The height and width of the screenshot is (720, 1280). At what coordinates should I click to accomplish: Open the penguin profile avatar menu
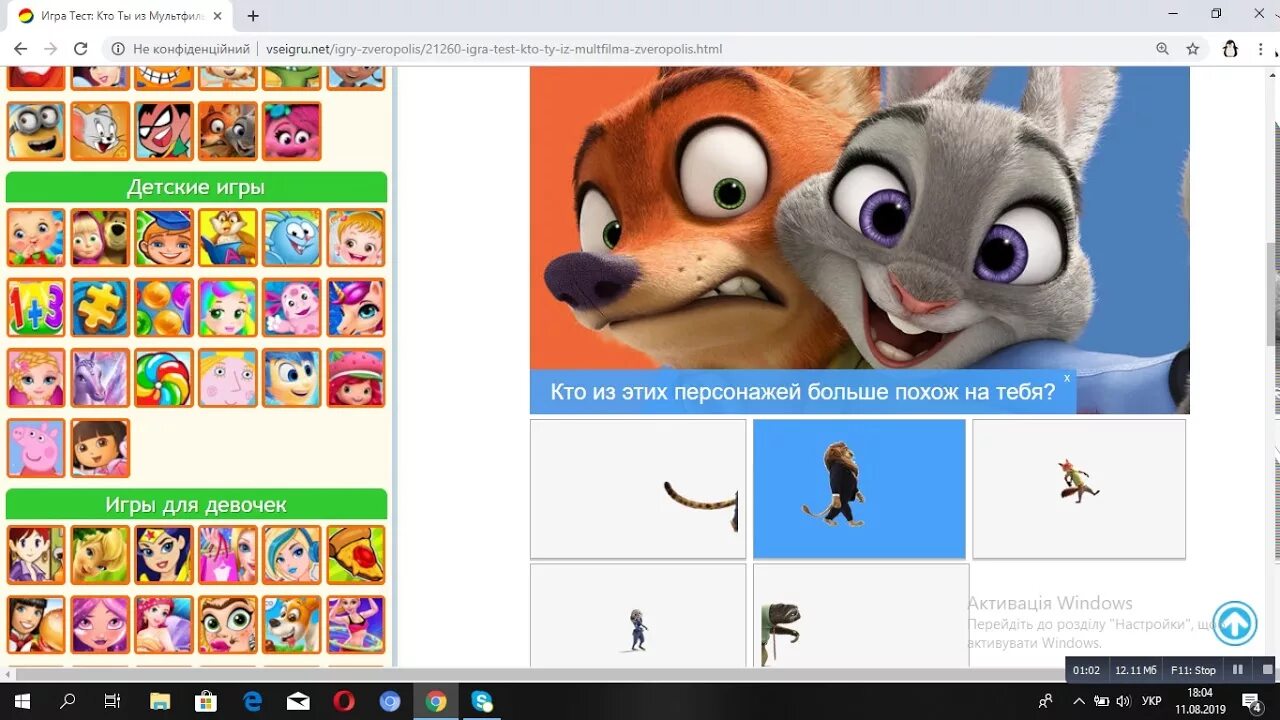coord(1230,49)
